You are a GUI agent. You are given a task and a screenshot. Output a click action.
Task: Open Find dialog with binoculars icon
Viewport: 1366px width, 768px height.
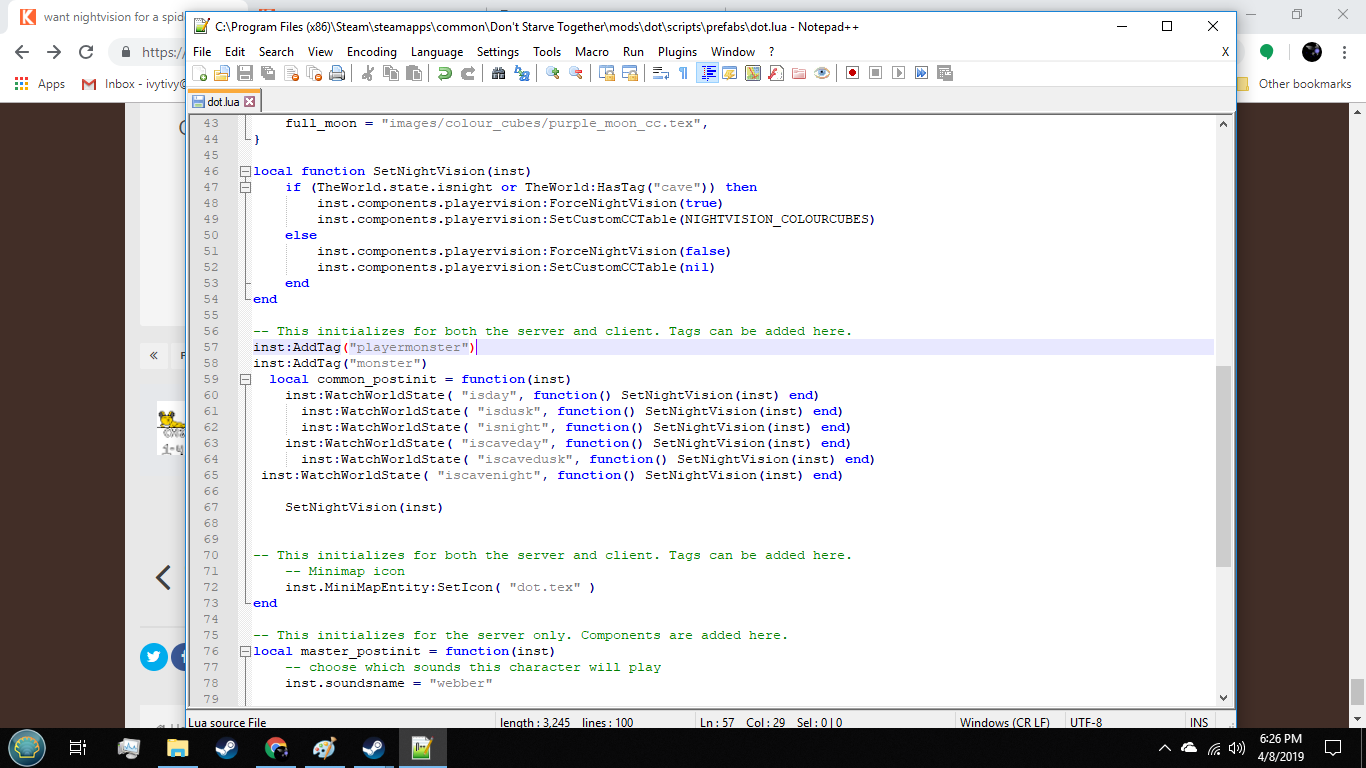pos(498,73)
